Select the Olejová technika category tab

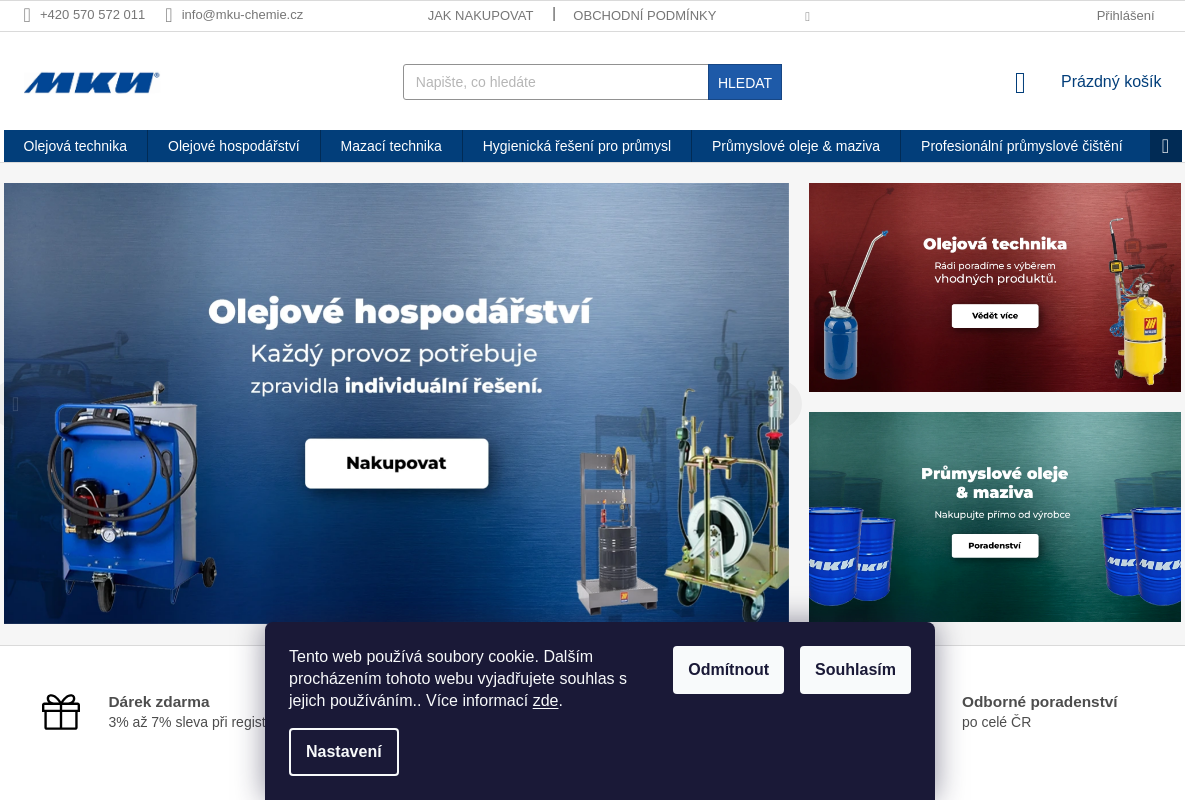75,145
